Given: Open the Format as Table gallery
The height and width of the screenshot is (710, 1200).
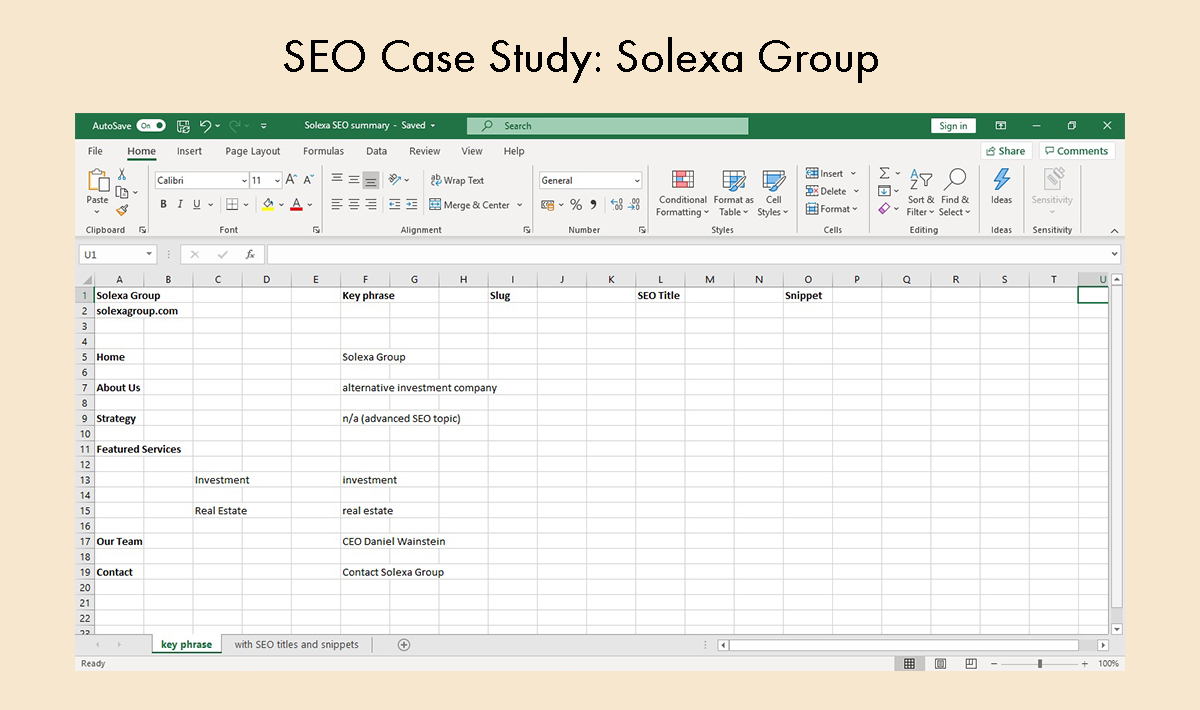Looking at the screenshot, I should pyautogui.click(x=734, y=192).
